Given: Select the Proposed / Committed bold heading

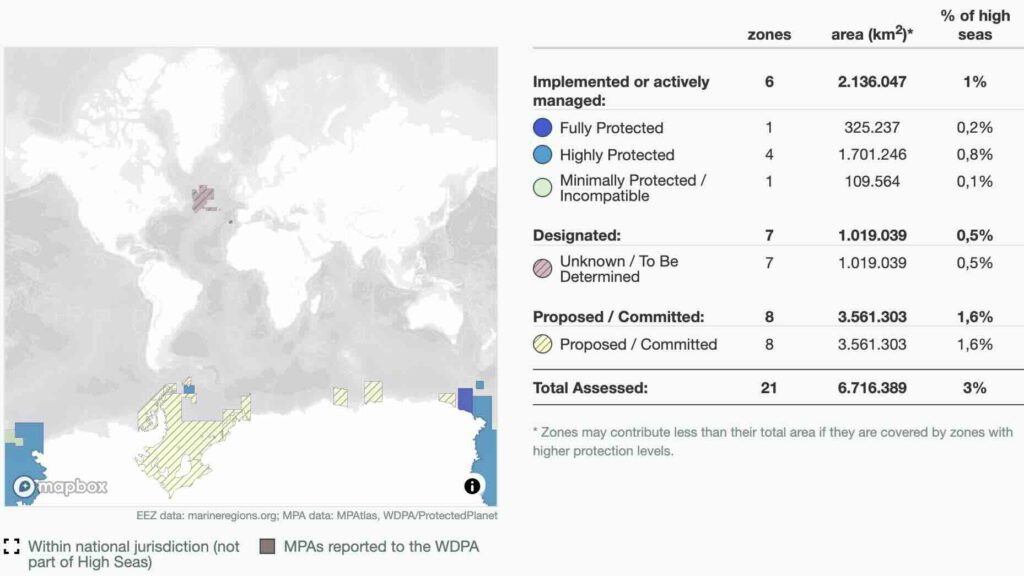Looking at the screenshot, I should tap(619, 317).
